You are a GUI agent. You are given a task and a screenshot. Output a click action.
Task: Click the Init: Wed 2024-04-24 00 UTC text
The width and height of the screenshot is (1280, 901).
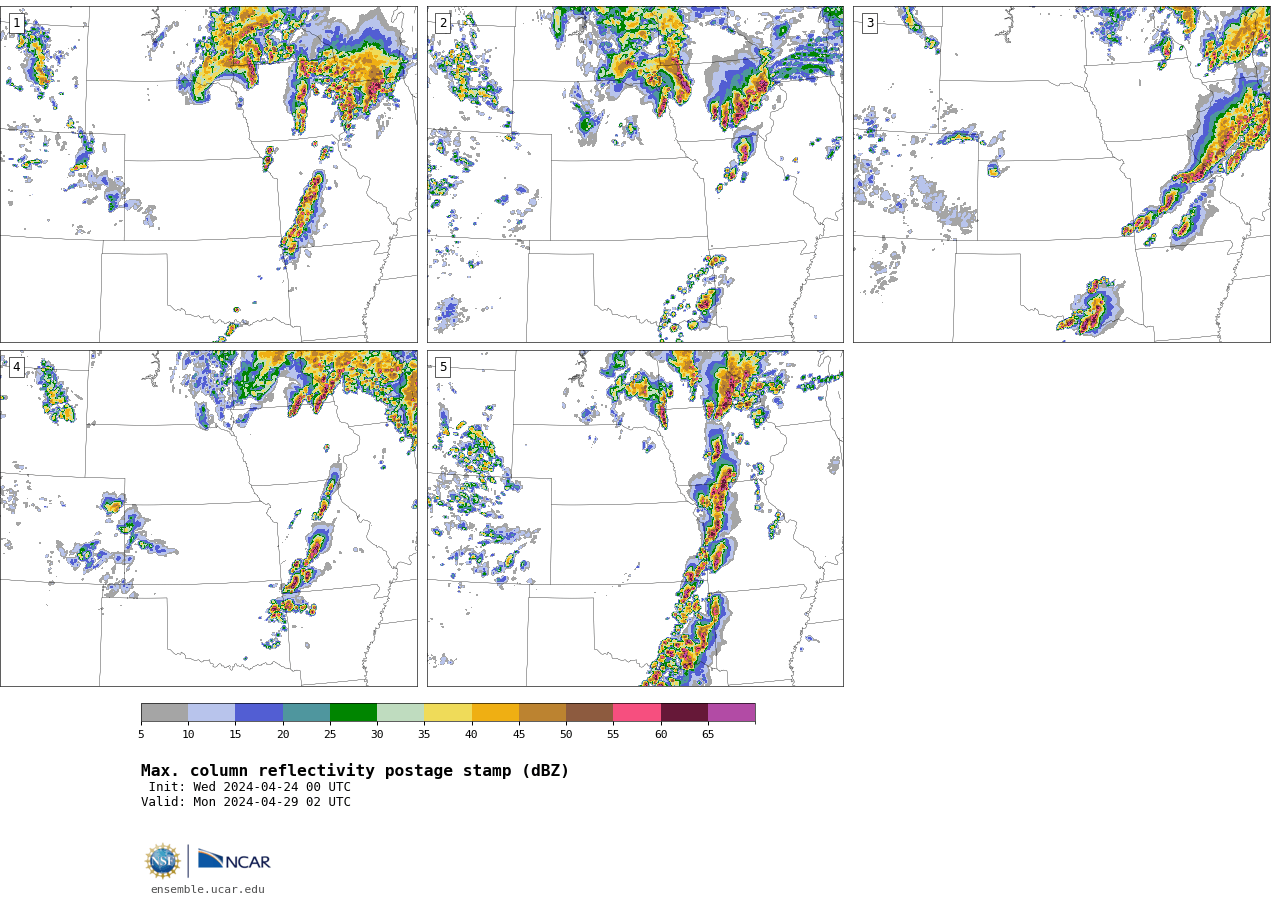coord(250,787)
